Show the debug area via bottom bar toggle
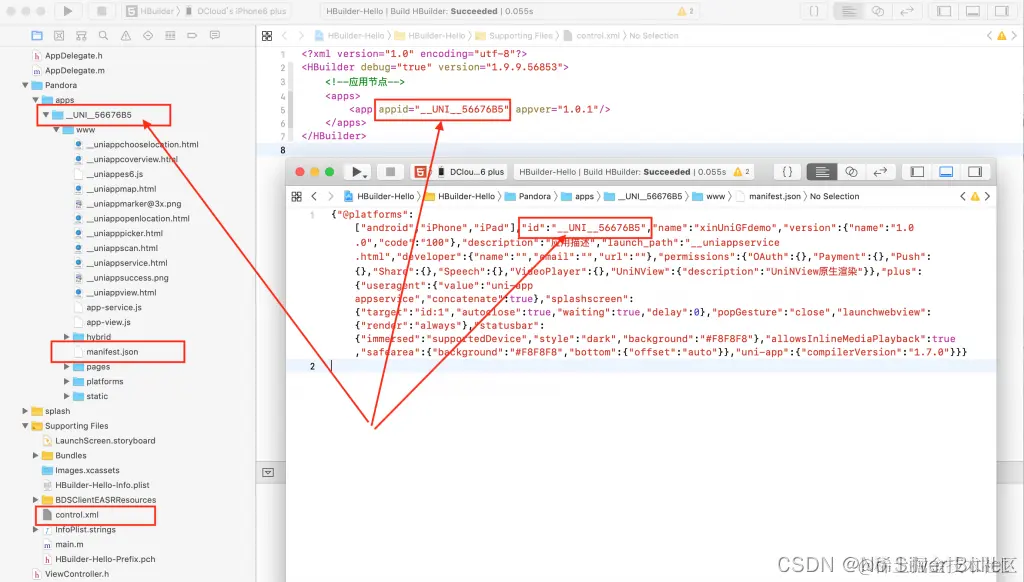The width and height of the screenshot is (1024, 582). click(x=268, y=472)
